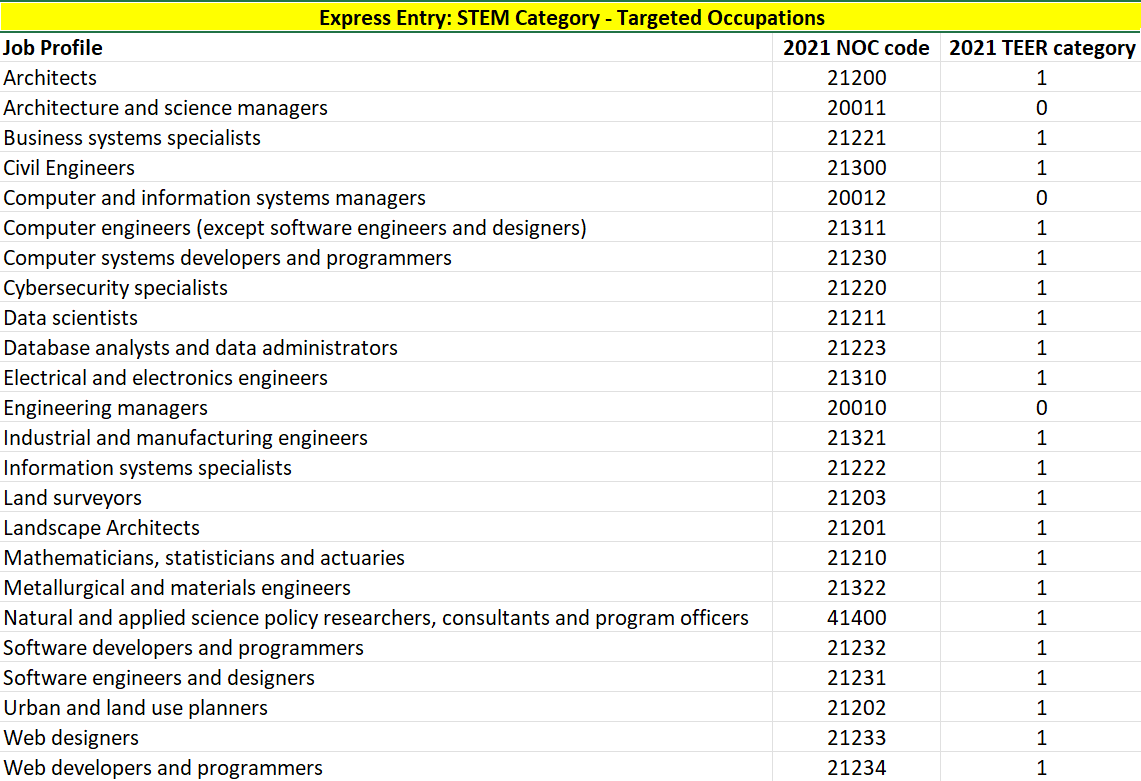
Task: Select the Architects job profile cell
Action: (x=51, y=78)
